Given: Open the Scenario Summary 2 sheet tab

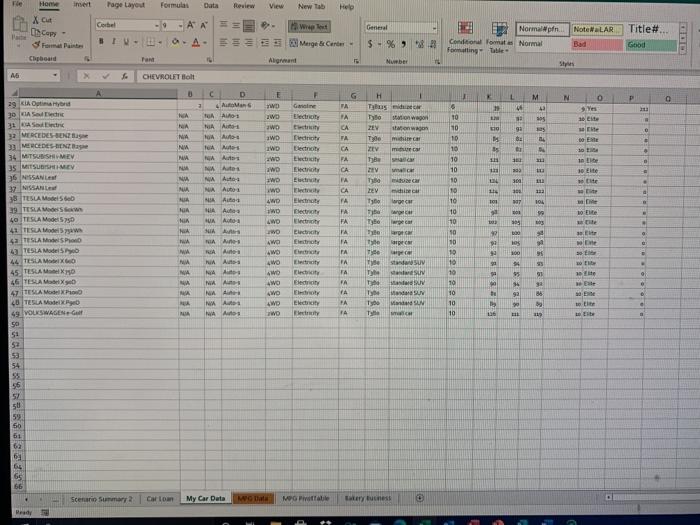Looking at the screenshot, I should pyautogui.click(x=101, y=499).
